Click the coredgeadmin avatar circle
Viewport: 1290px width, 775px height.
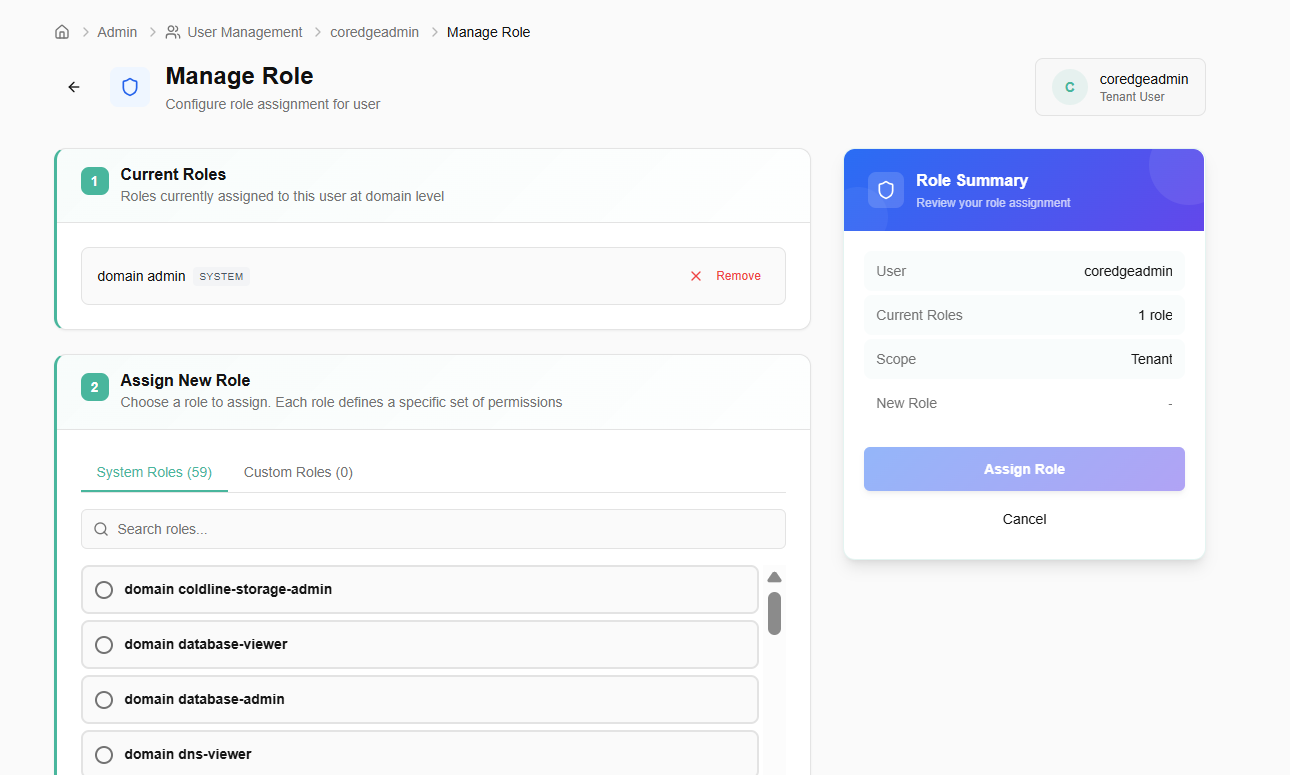tap(1069, 87)
